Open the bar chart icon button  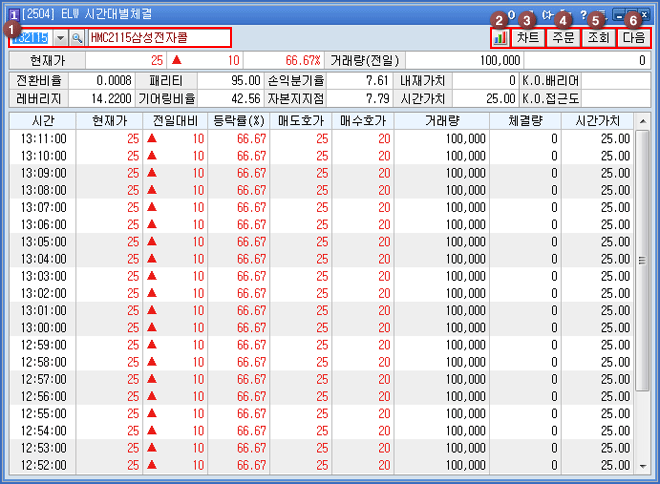coord(499,37)
